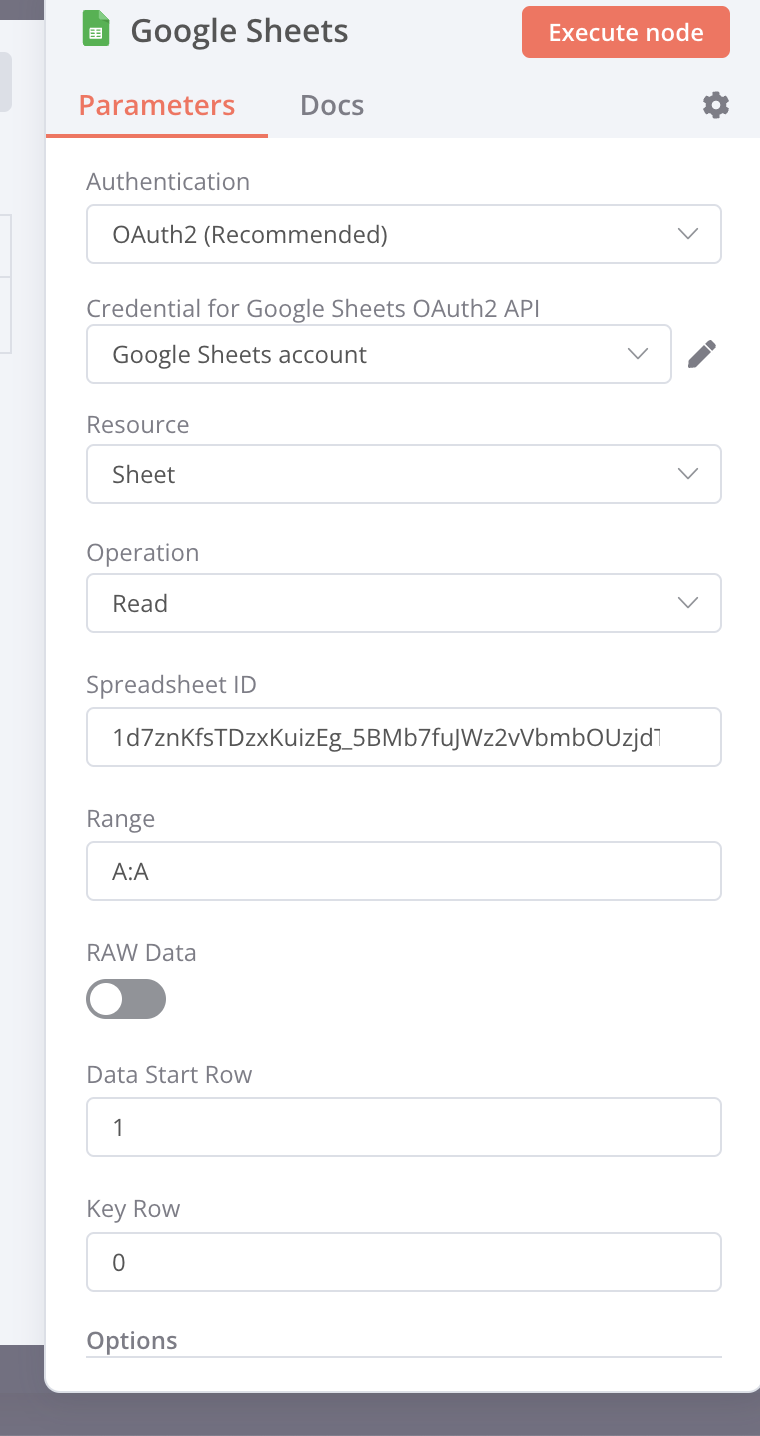Switch to the Parameters tab

[x=157, y=105]
